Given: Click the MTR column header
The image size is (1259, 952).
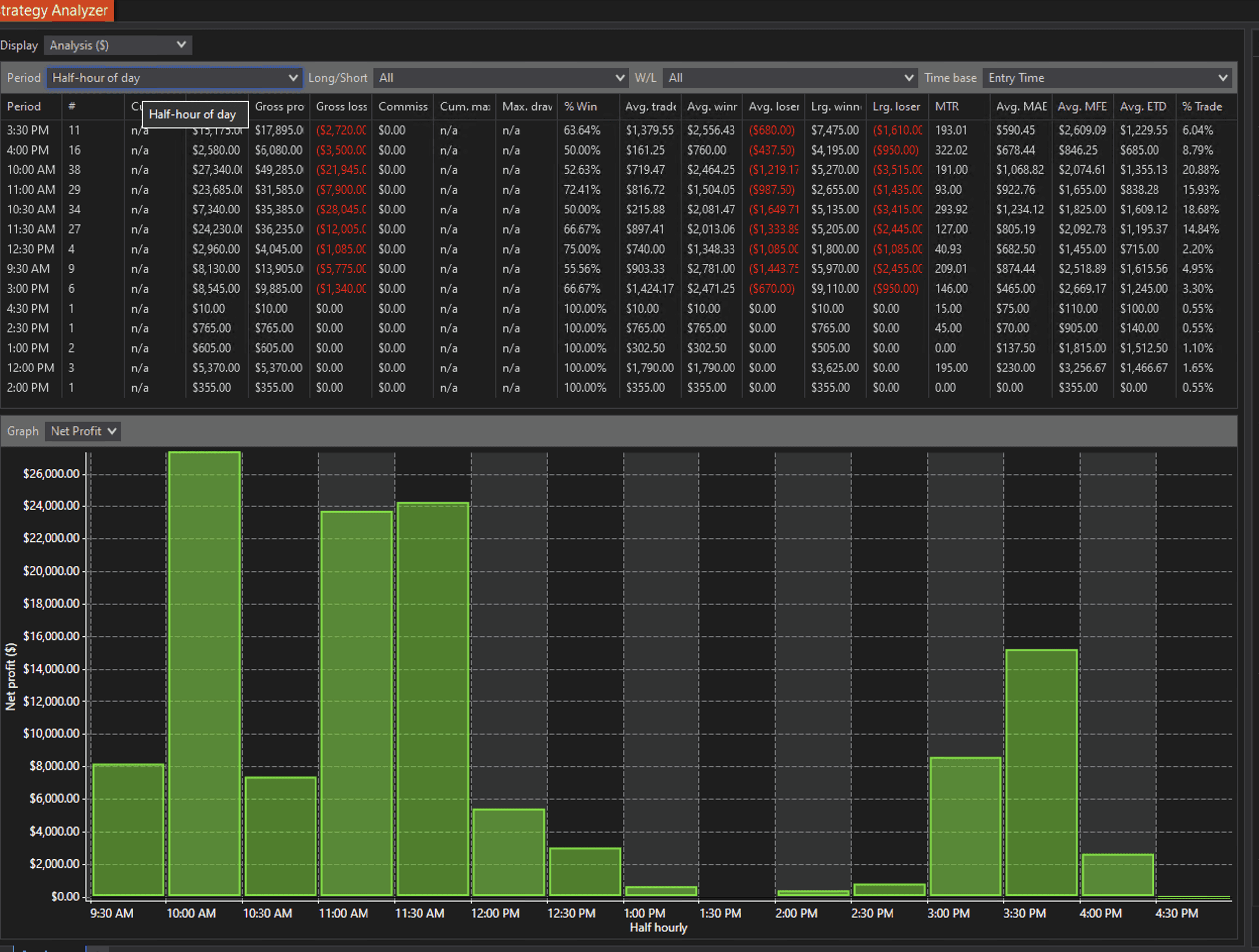Looking at the screenshot, I should click(946, 106).
